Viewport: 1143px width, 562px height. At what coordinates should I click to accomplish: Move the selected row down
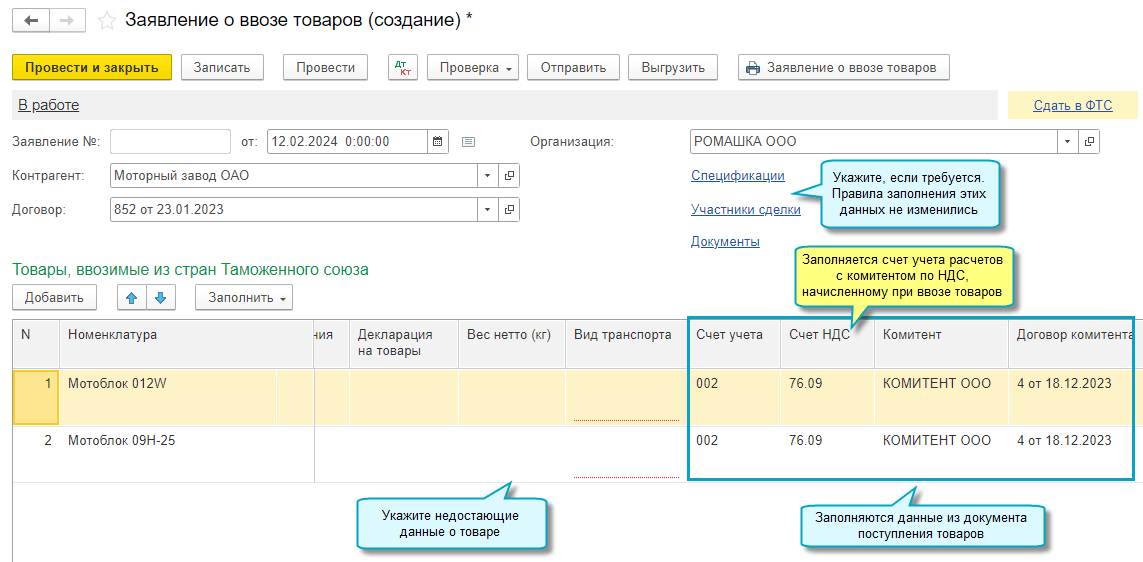click(x=161, y=297)
